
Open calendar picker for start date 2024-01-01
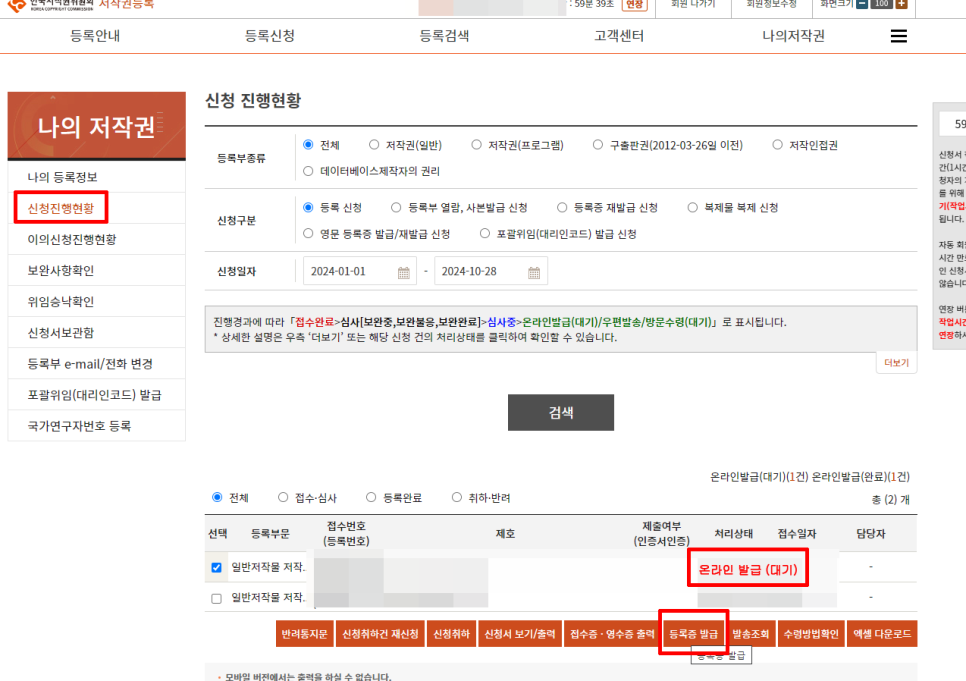coord(404,272)
